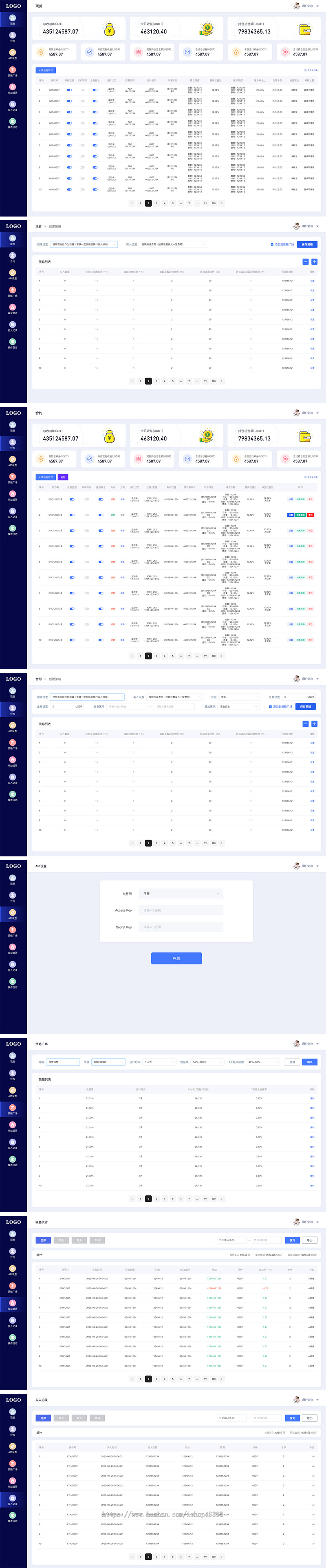The image size is (326, 1568).
Task: Open 合约 icon in 买入记录 page sidebar
Action: coord(13,1429)
